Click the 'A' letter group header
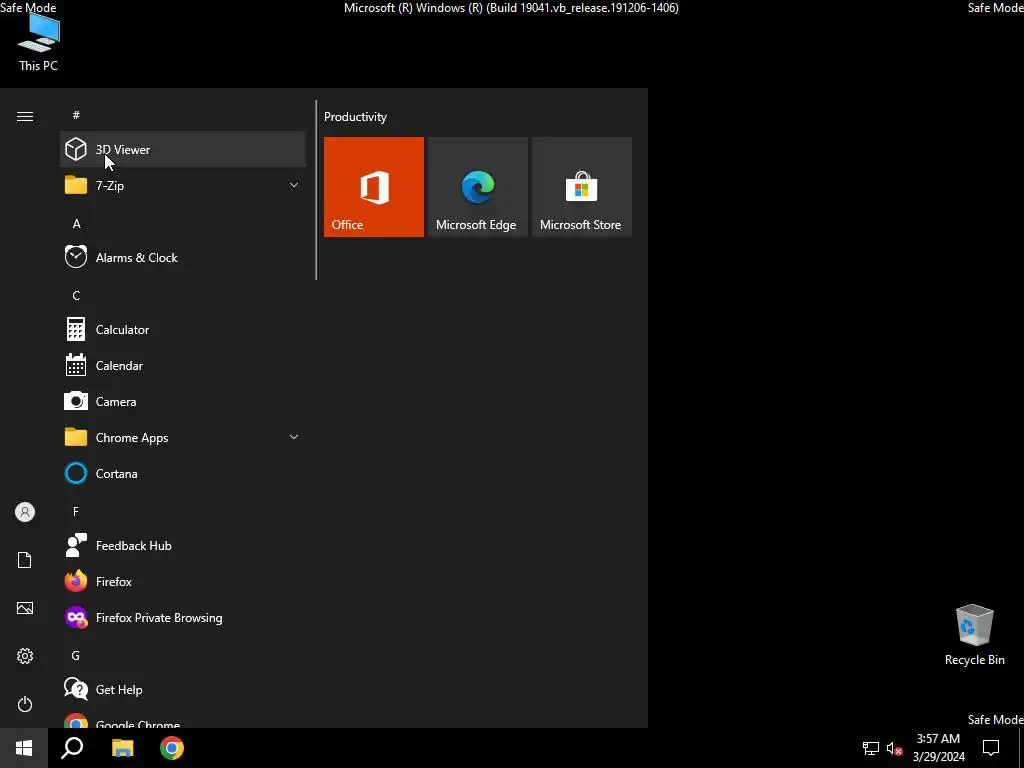Screen dimensions: 1024x768 [76, 223]
